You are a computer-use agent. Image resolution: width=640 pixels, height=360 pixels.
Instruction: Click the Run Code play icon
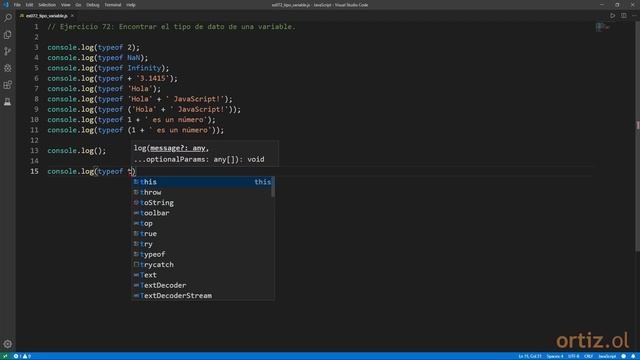pos(612,16)
